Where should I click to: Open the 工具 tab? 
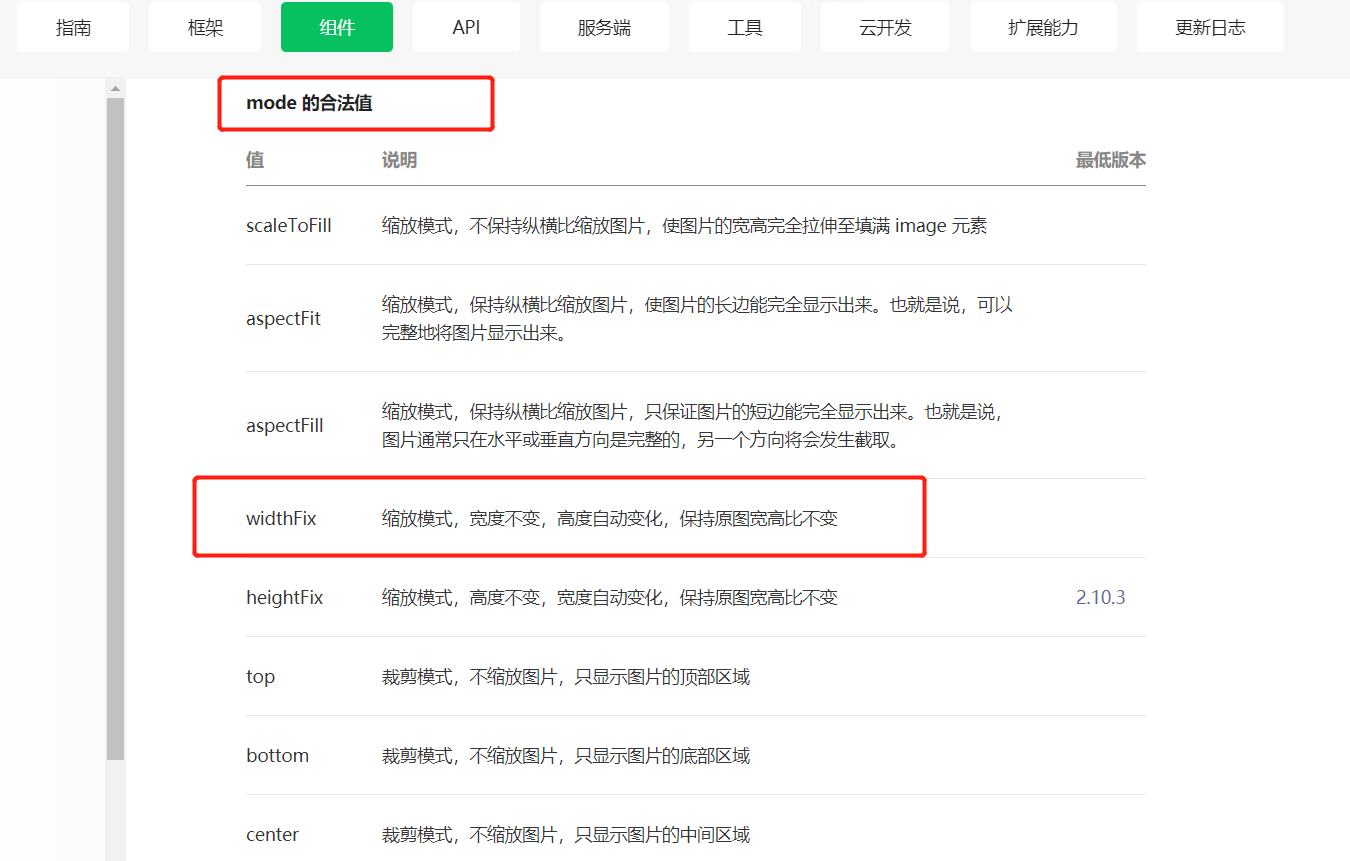[x=745, y=27]
